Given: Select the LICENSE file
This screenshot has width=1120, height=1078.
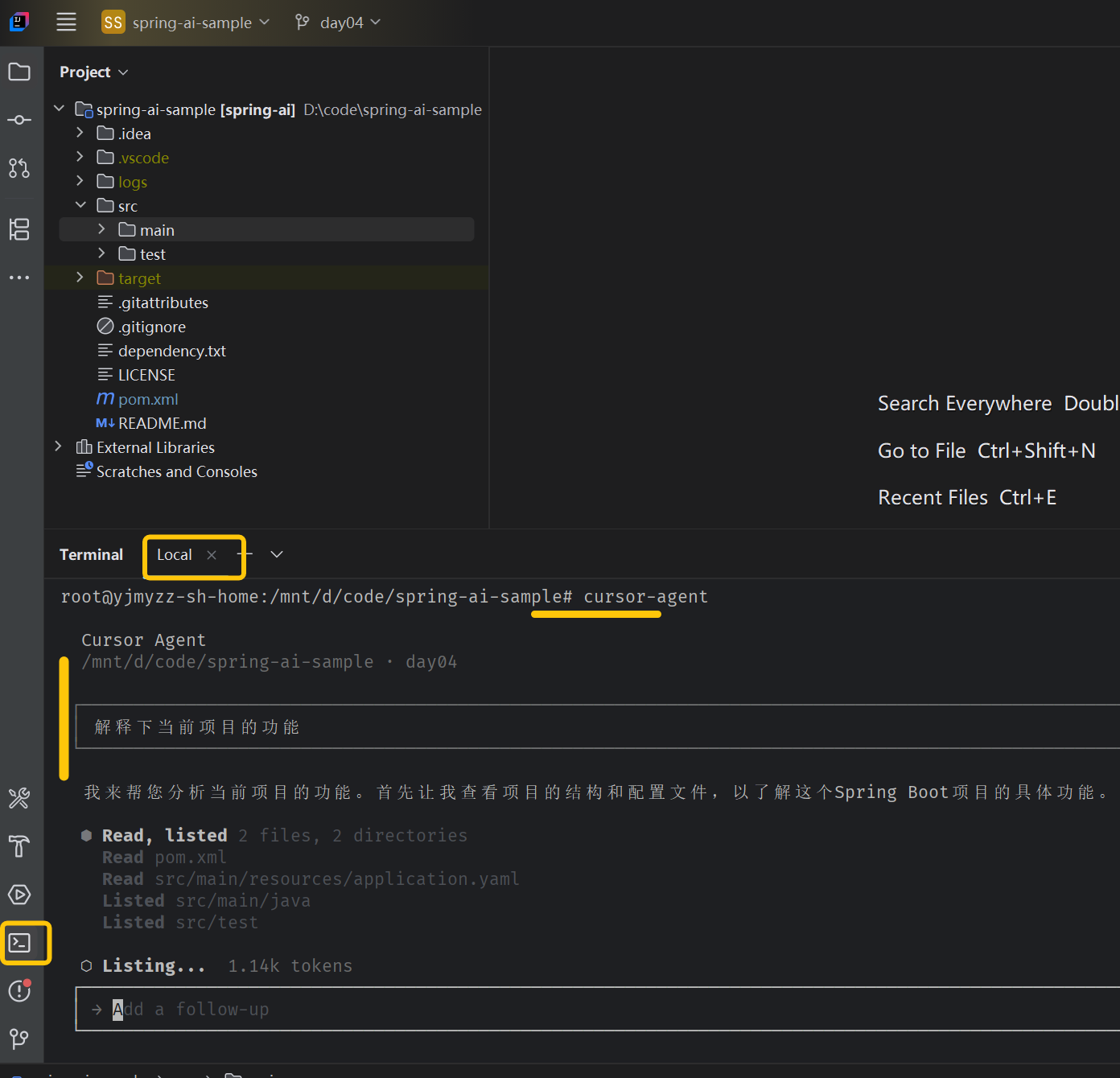Looking at the screenshot, I should click(146, 375).
